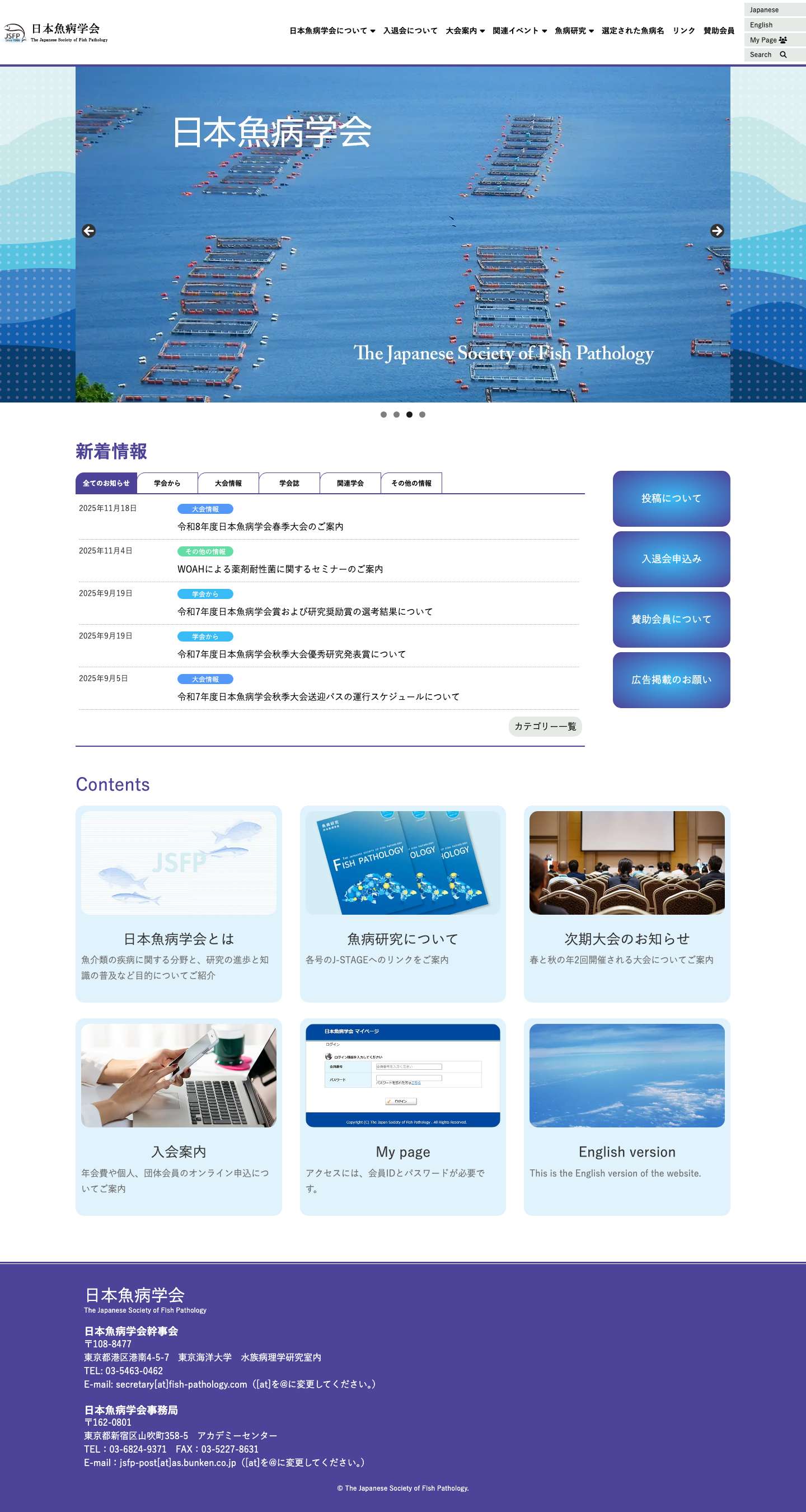Open My page login thumbnail
The height and width of the screenshot is (1512, 806).
pyautogui.click(x=402, y=1075)
